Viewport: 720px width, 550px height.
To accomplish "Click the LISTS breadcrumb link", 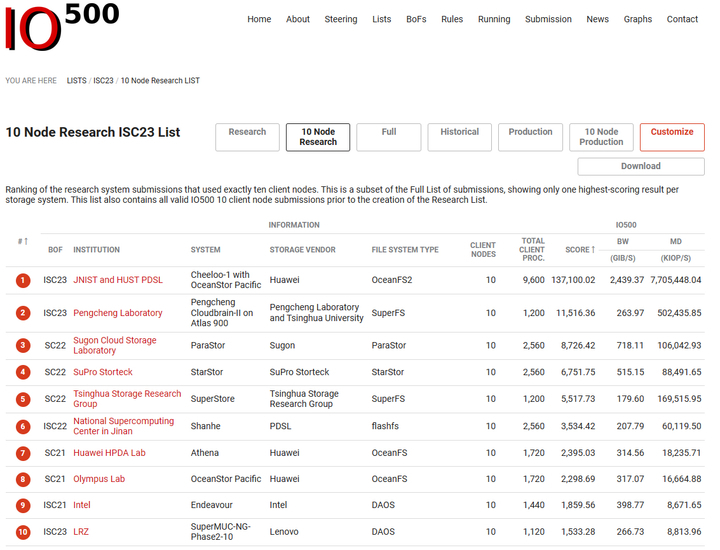I will (76, 80).
